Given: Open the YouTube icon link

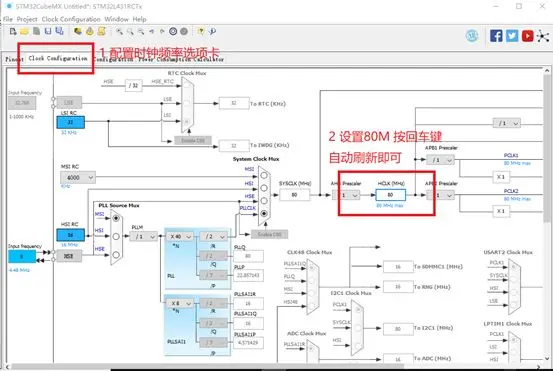Looking at the screenshot, I should 527,36.
